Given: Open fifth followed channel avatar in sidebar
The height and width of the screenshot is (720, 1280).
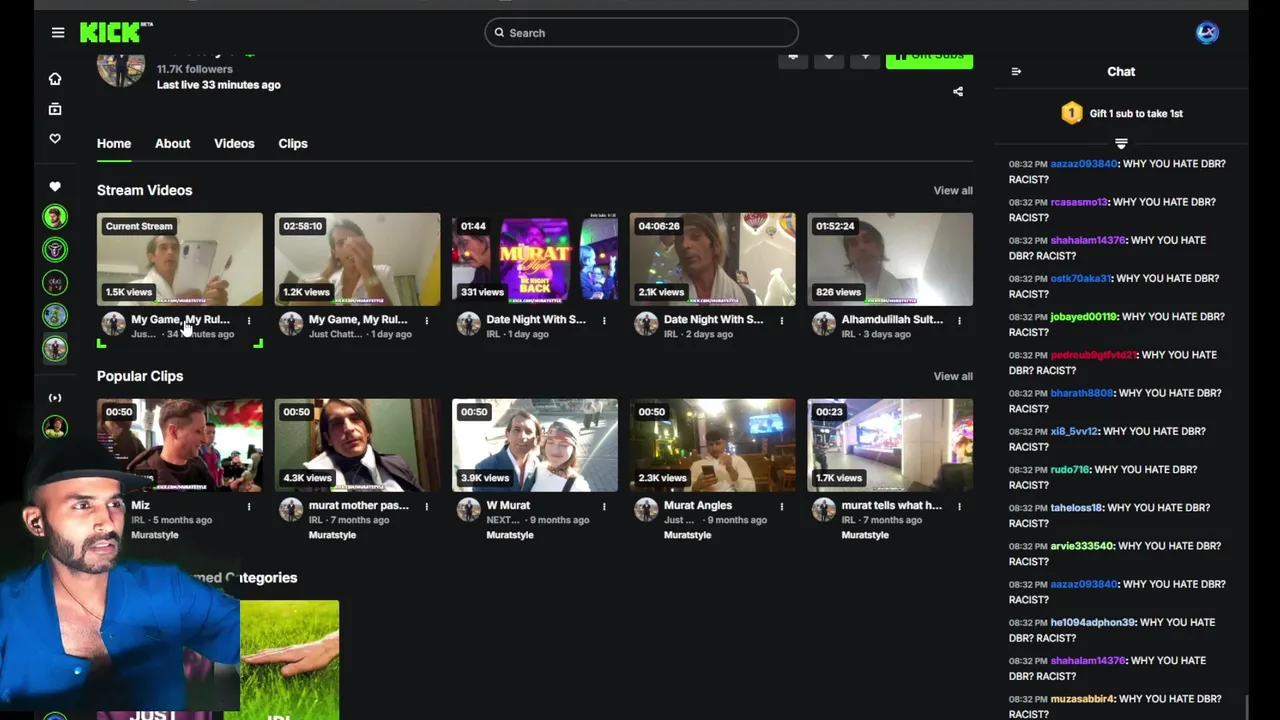Looking at the screenshot, I should point(55,348).
